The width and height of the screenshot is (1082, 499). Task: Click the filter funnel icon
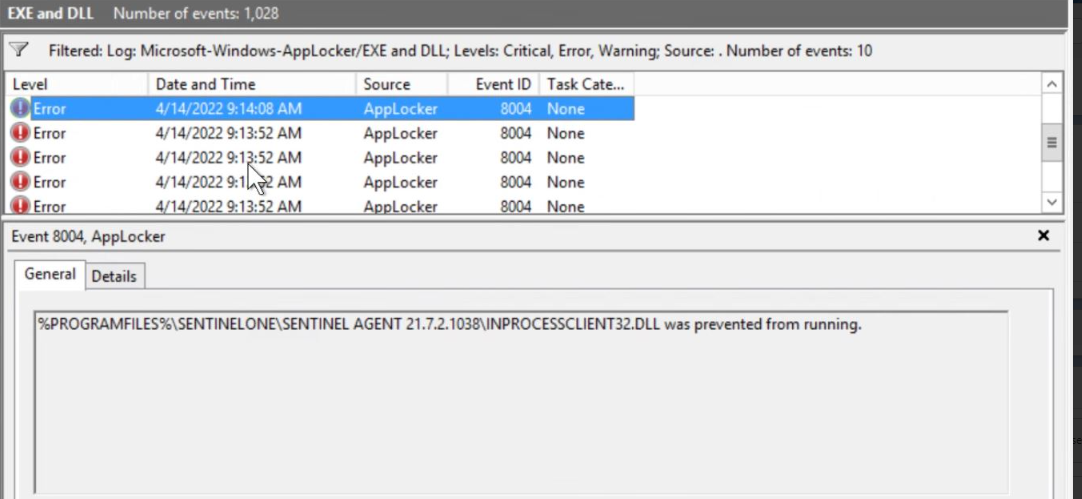pos(18,50)
